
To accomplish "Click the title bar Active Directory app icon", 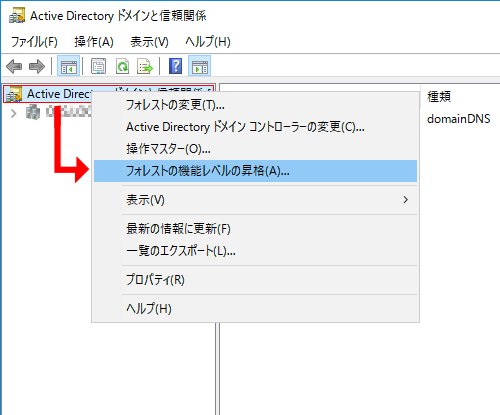I will click(17, 15).
